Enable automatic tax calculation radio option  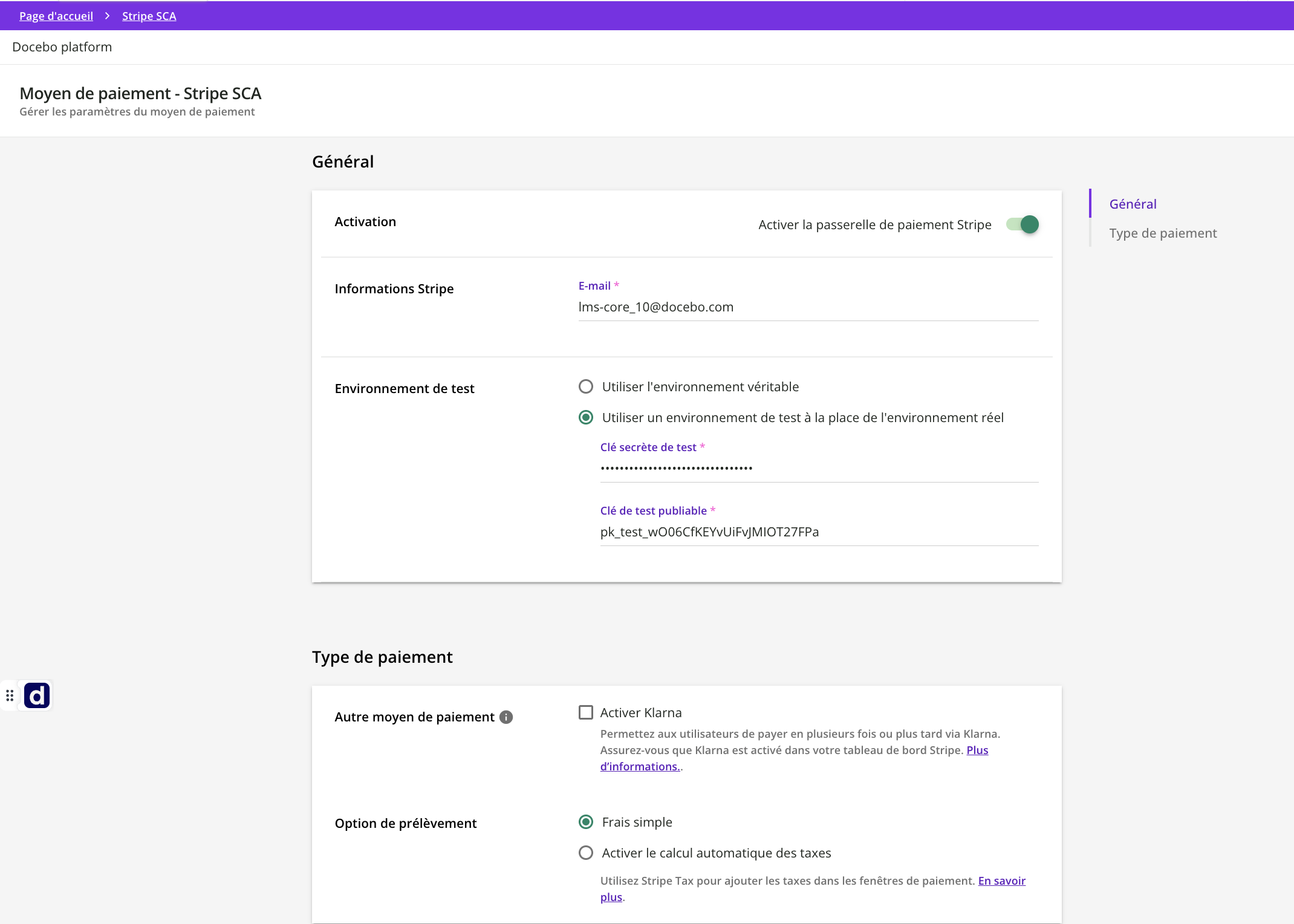coord(585,853)
